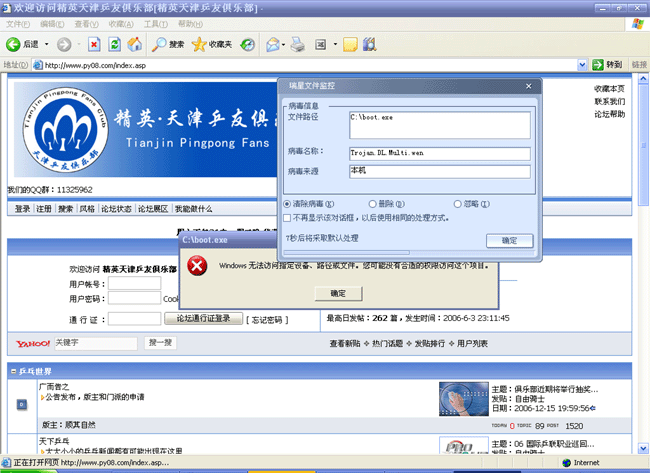Viewport: 650px width, 473px height.
Task: Open the 文件 menu
Action: click(18, 24)
